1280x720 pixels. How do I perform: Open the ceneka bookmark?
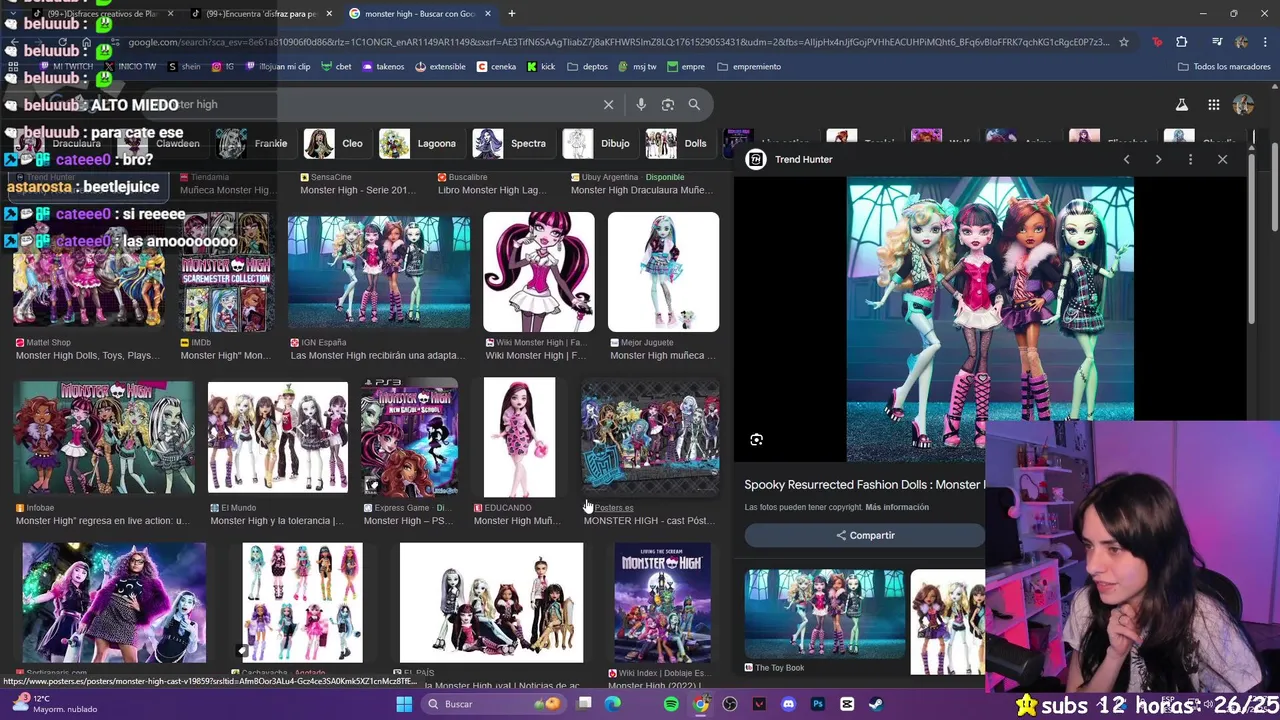(497, 67)
